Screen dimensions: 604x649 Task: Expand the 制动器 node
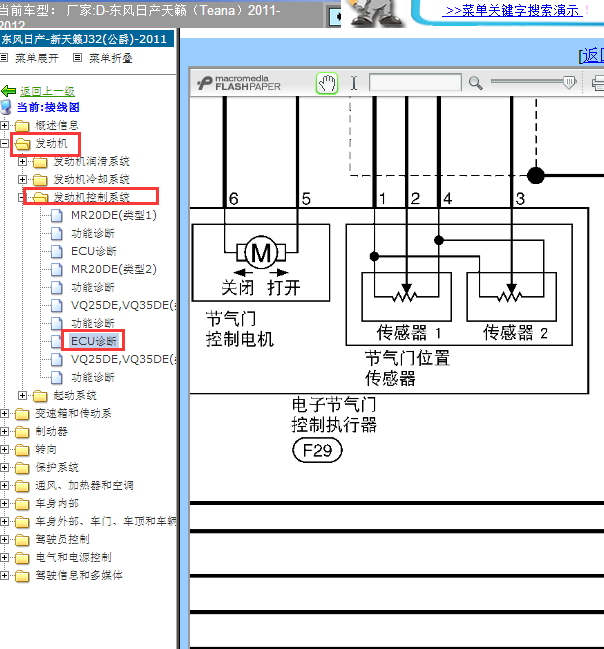coord(5,431)
